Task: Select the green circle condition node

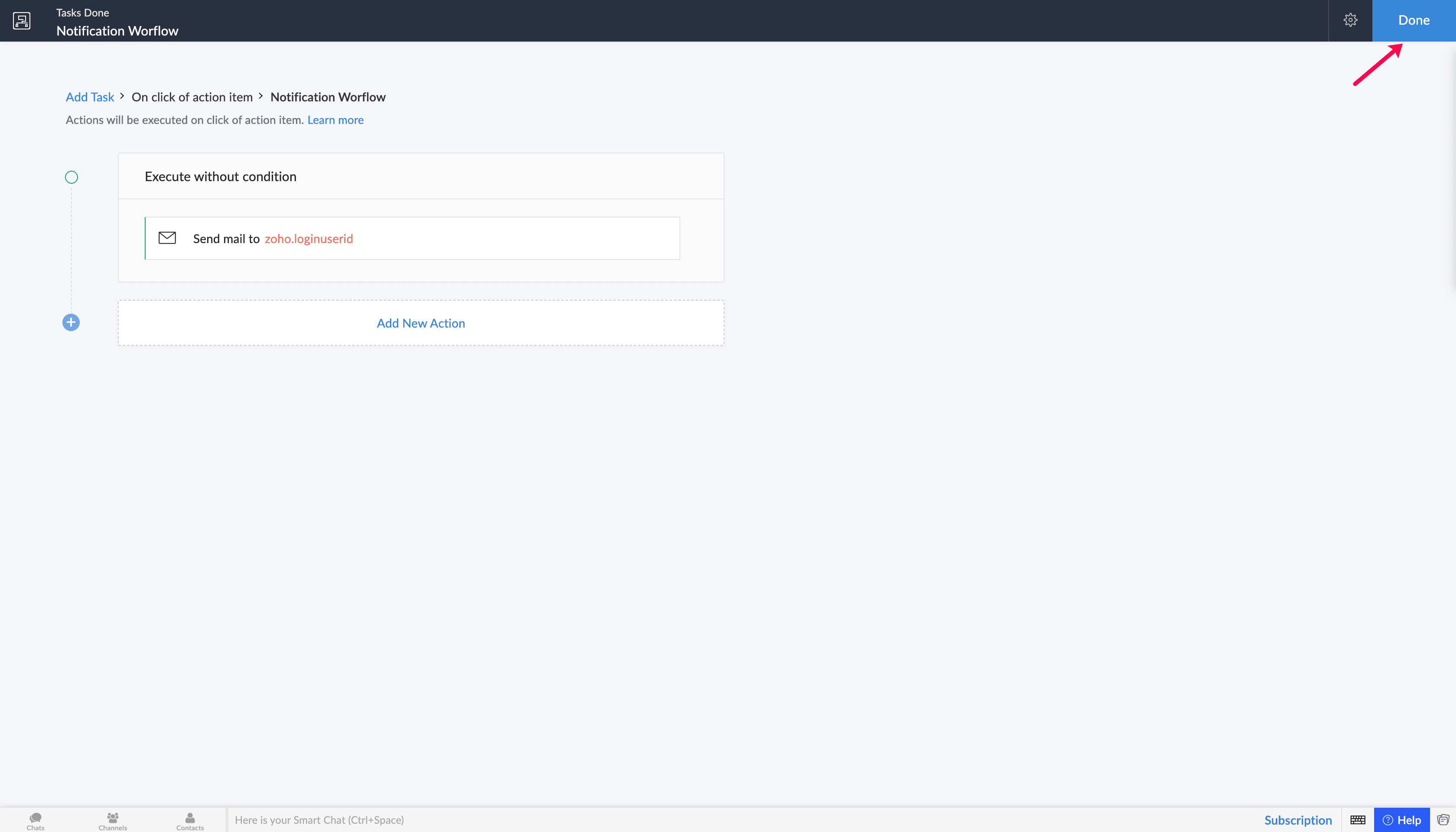Action: click(71, 177)
